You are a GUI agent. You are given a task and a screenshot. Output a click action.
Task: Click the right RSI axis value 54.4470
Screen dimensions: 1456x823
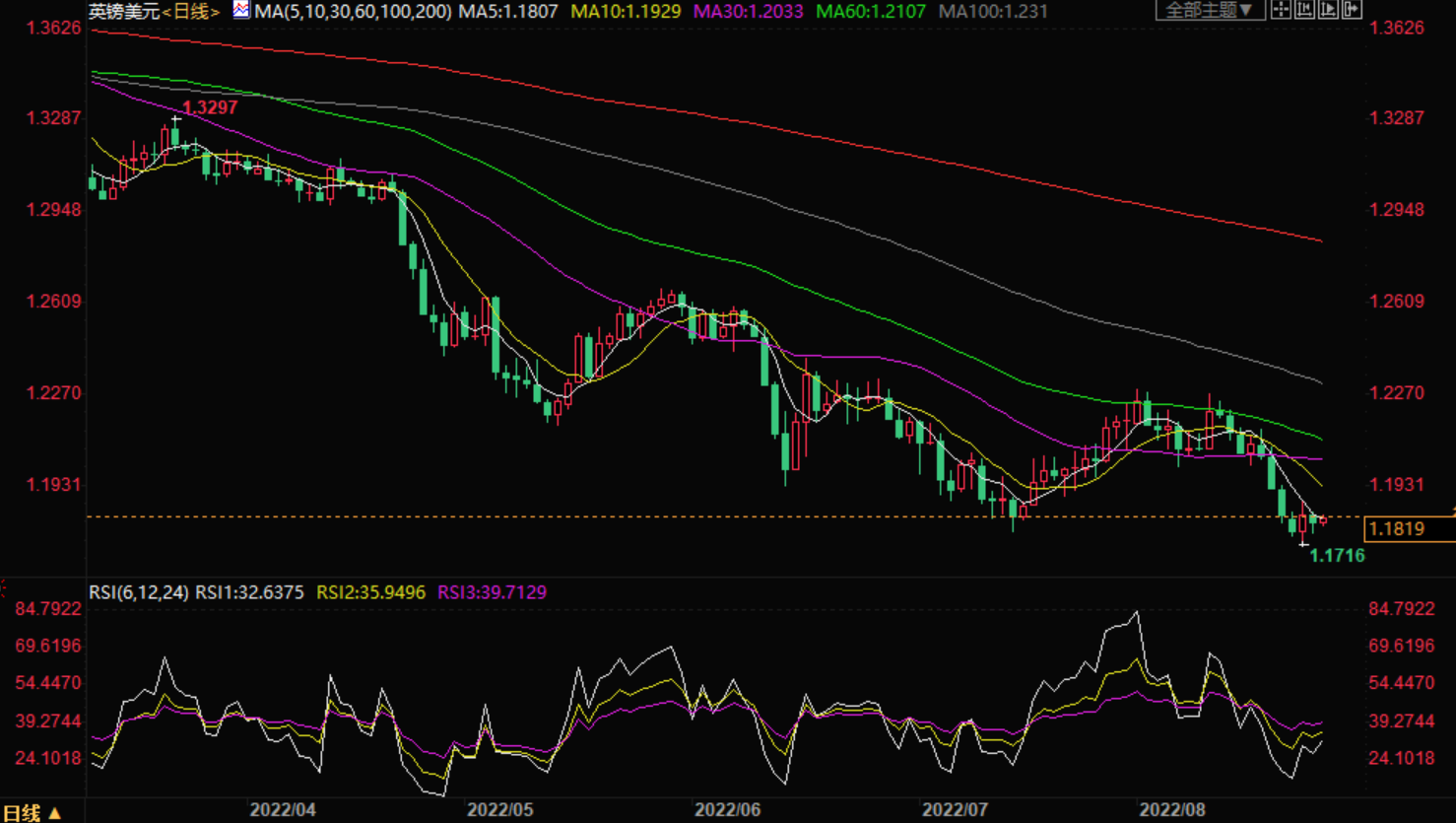[x=1402, y=683]
